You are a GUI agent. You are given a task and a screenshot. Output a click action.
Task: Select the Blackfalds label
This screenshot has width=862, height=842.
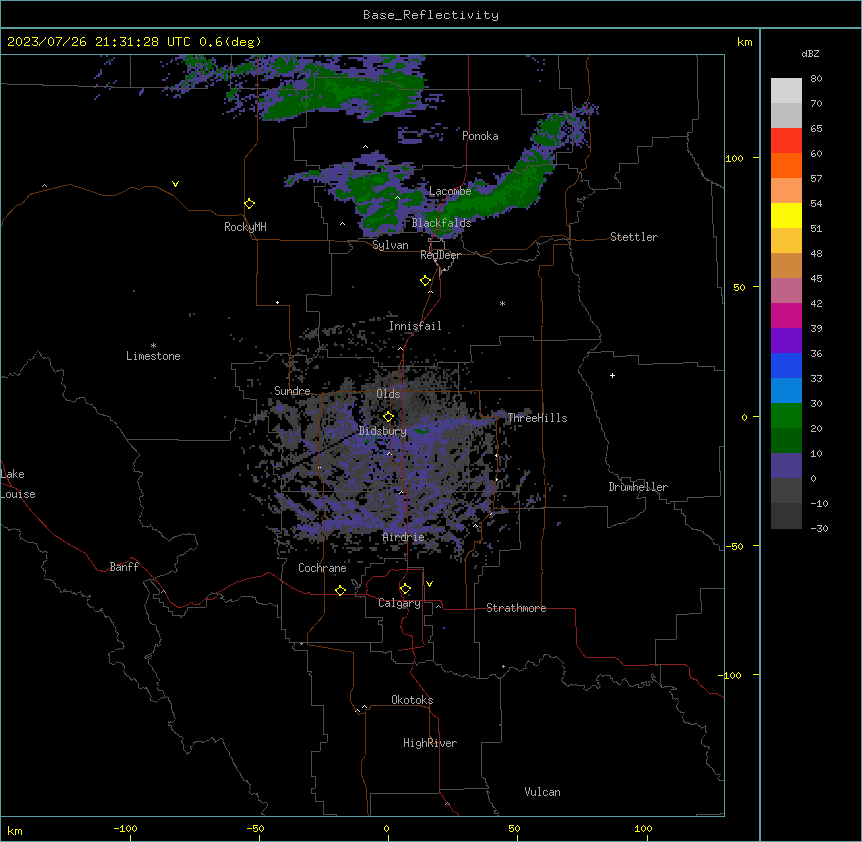click(441, 223)
